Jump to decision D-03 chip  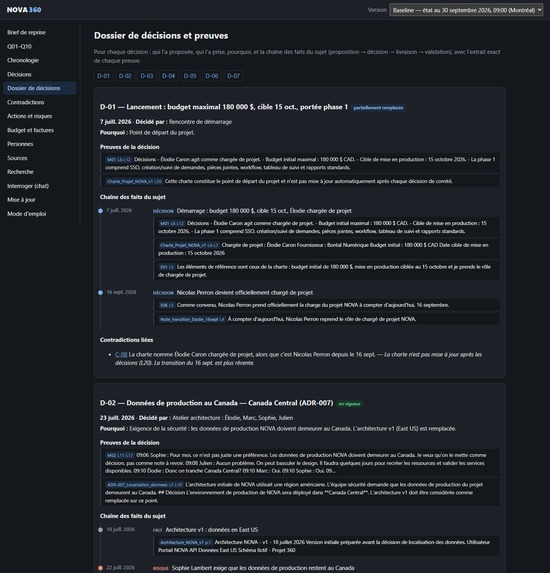147,76
